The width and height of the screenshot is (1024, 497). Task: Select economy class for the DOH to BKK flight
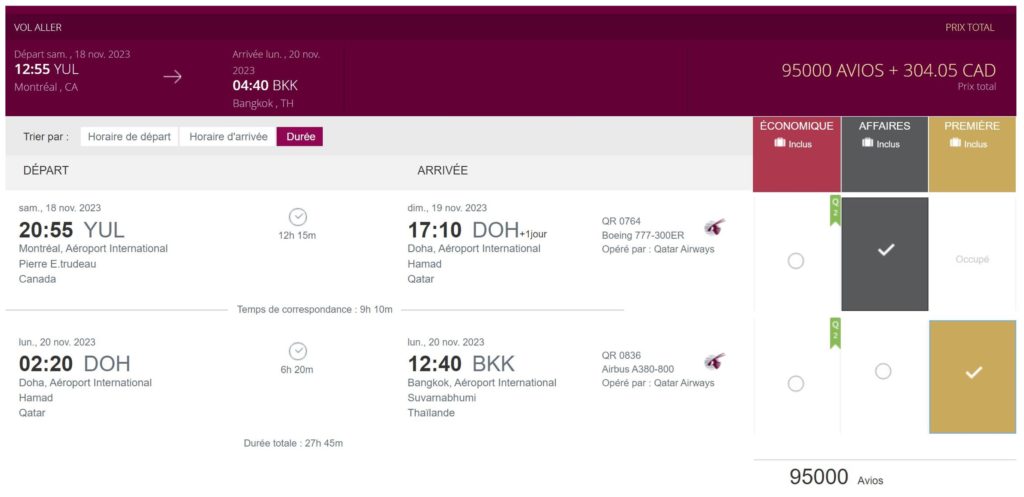click(795, 383)
